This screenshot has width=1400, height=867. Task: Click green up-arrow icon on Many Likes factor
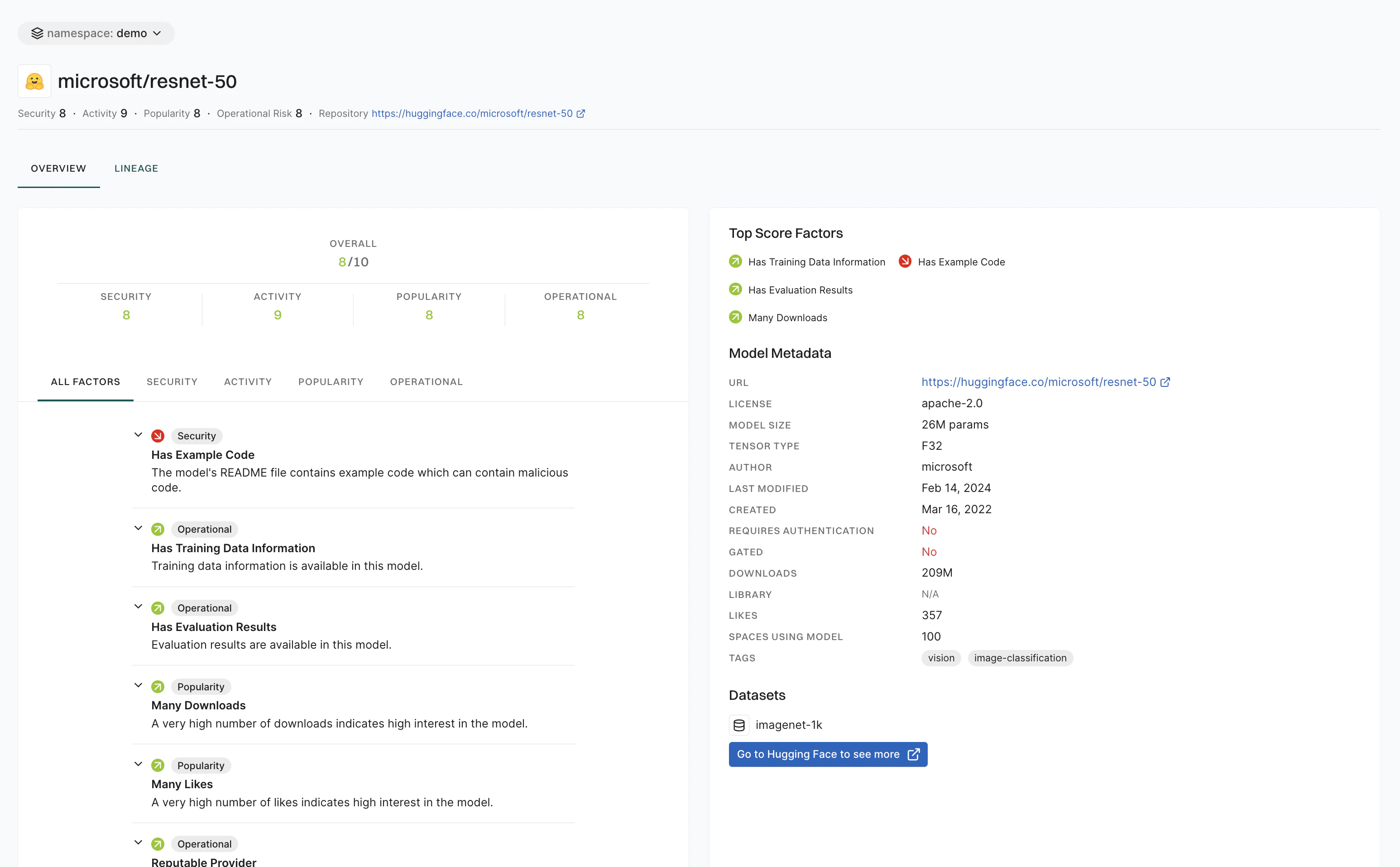[158, 766]
